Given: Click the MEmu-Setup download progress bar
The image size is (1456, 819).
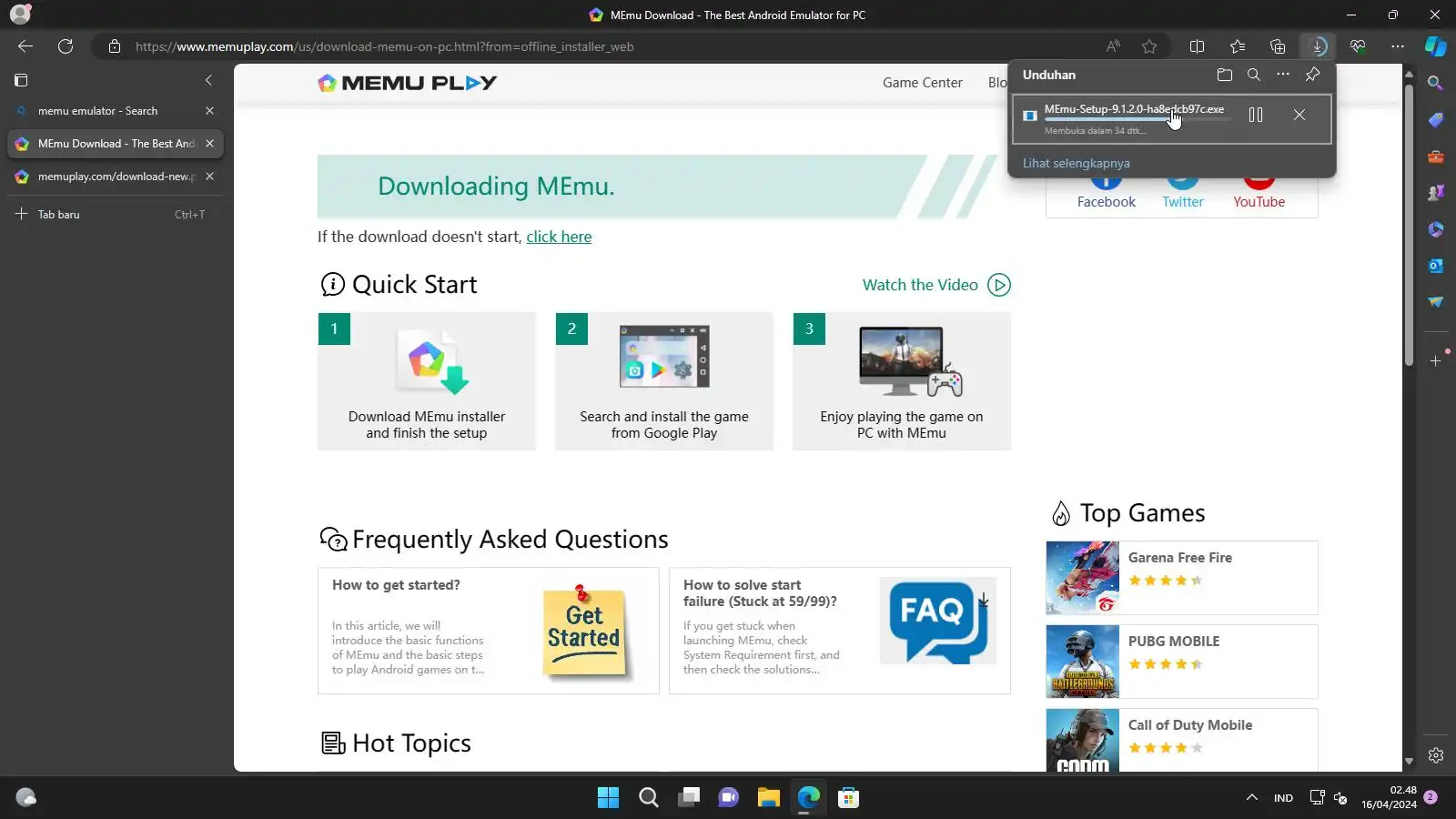Looking at the screenshot, I should pos(1137,119).
